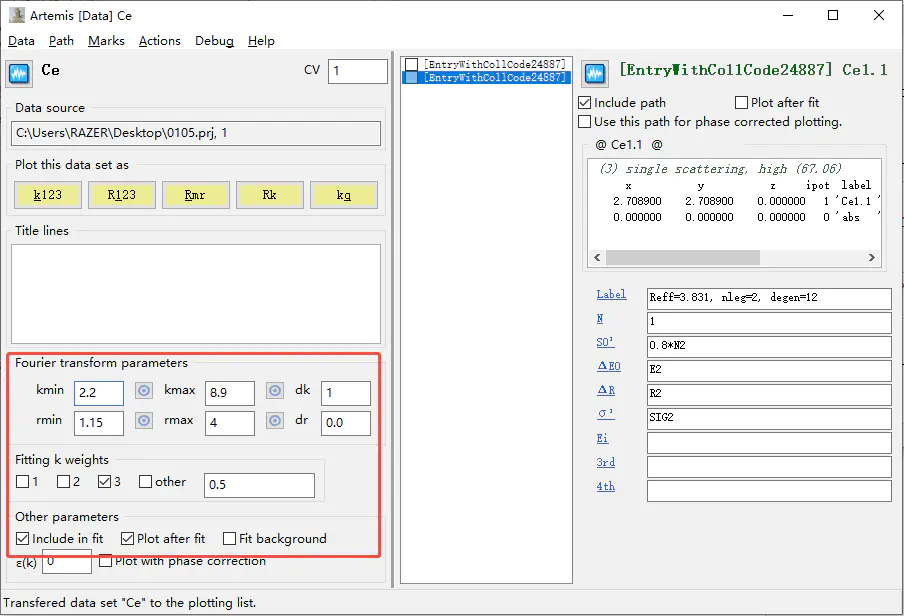Click the kmin value input field
Image resolution: width=904 pixels, height=616 pixels.
click(98, 393)
